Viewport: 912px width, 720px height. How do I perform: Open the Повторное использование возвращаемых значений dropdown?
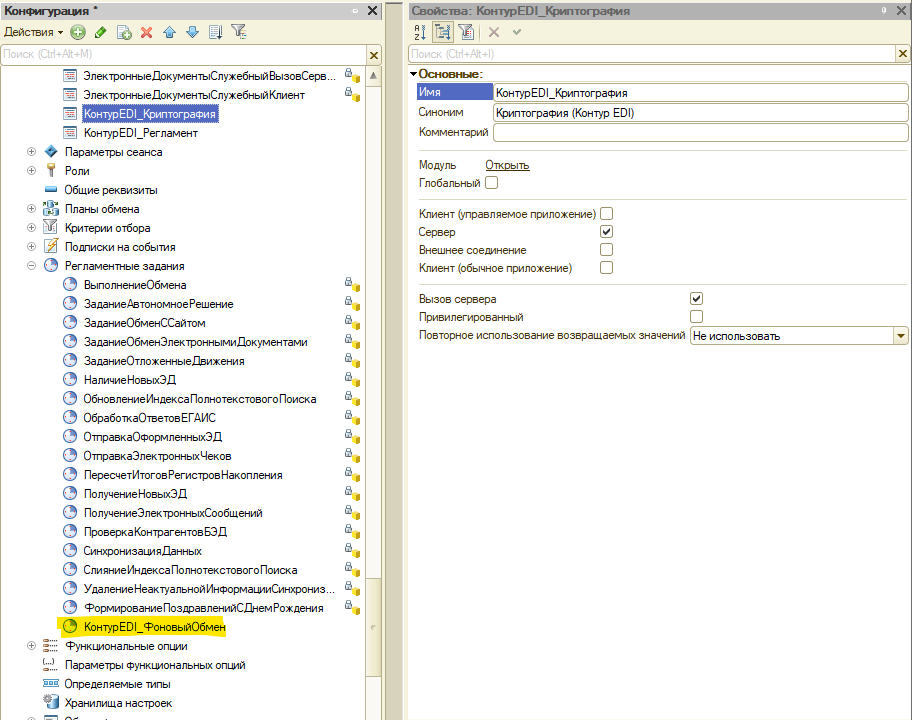coord(901,336)
